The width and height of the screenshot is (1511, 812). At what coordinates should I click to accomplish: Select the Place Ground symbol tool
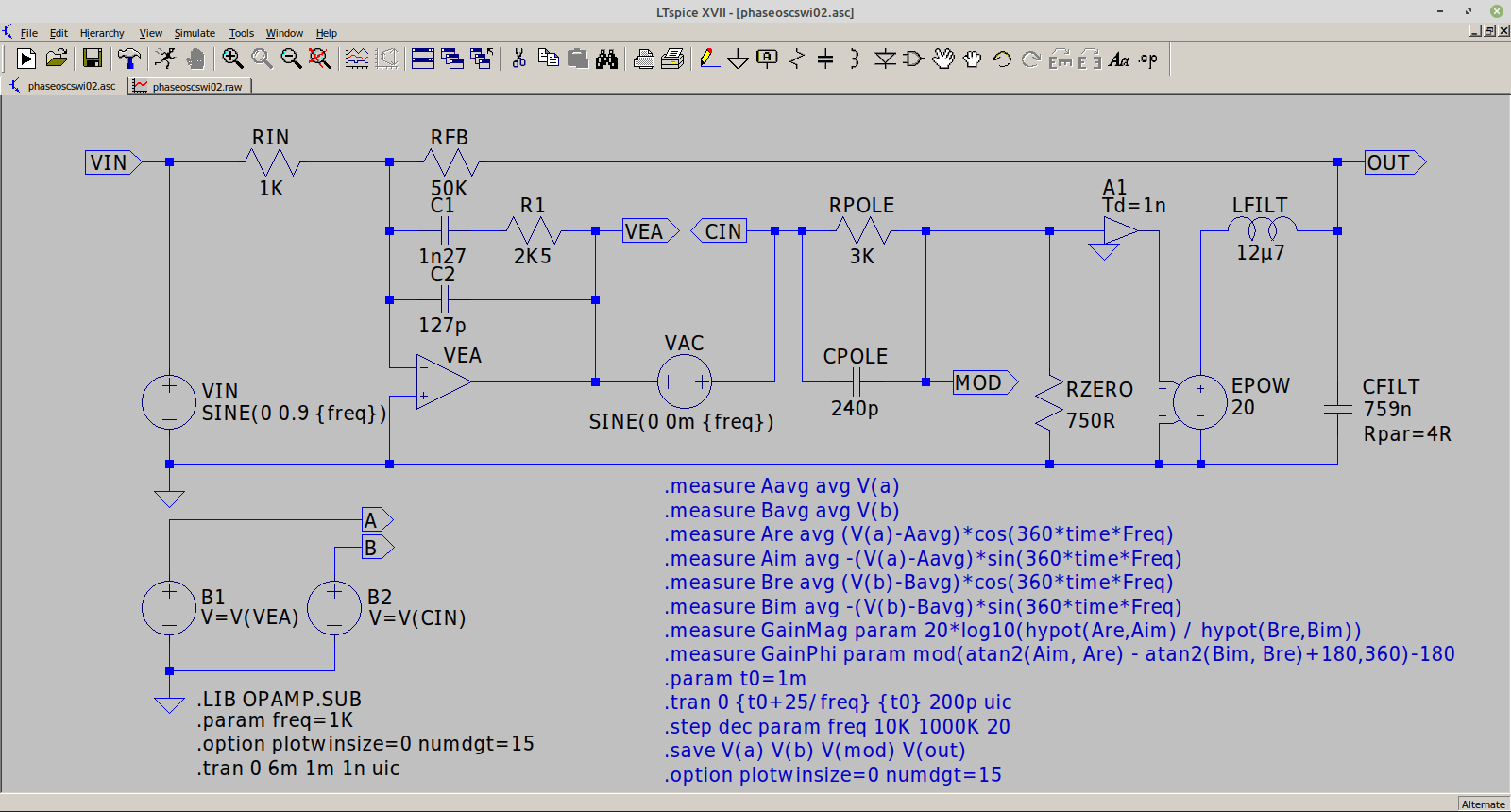[739, 59]
